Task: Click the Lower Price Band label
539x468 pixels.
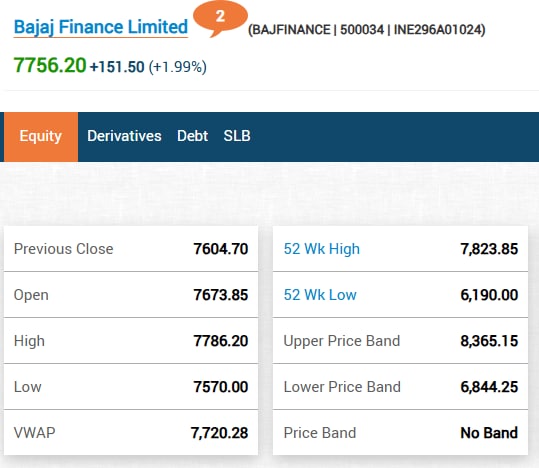Action: 342,387
